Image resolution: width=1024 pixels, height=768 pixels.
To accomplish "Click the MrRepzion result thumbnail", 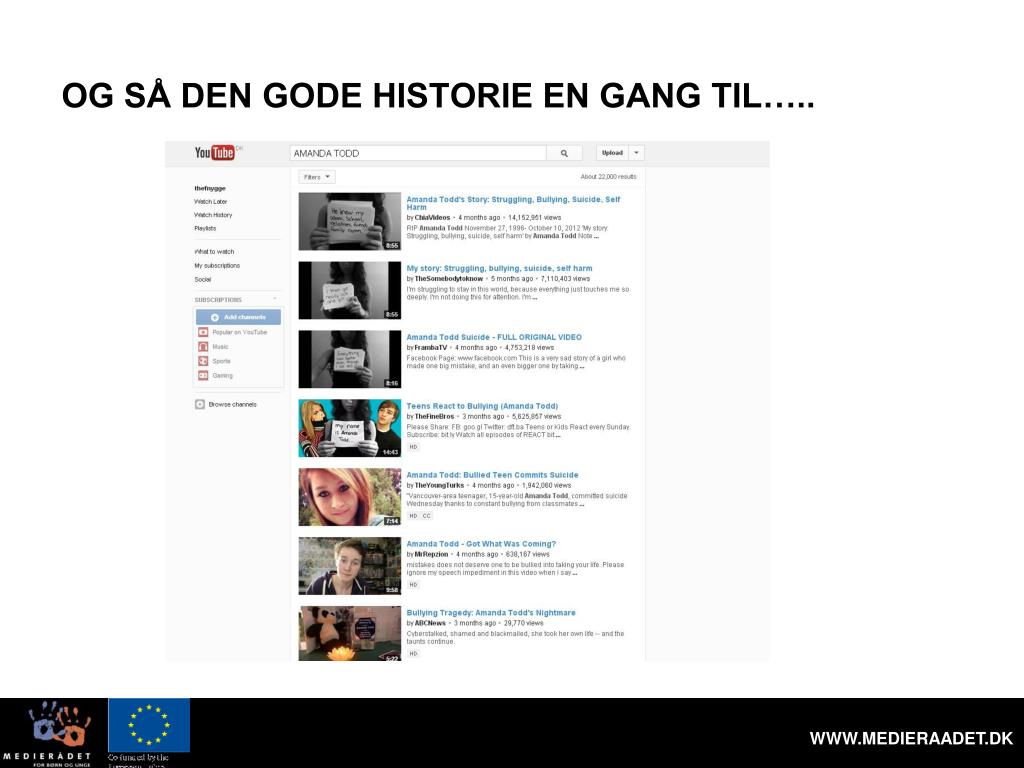I will coord(350,566).
